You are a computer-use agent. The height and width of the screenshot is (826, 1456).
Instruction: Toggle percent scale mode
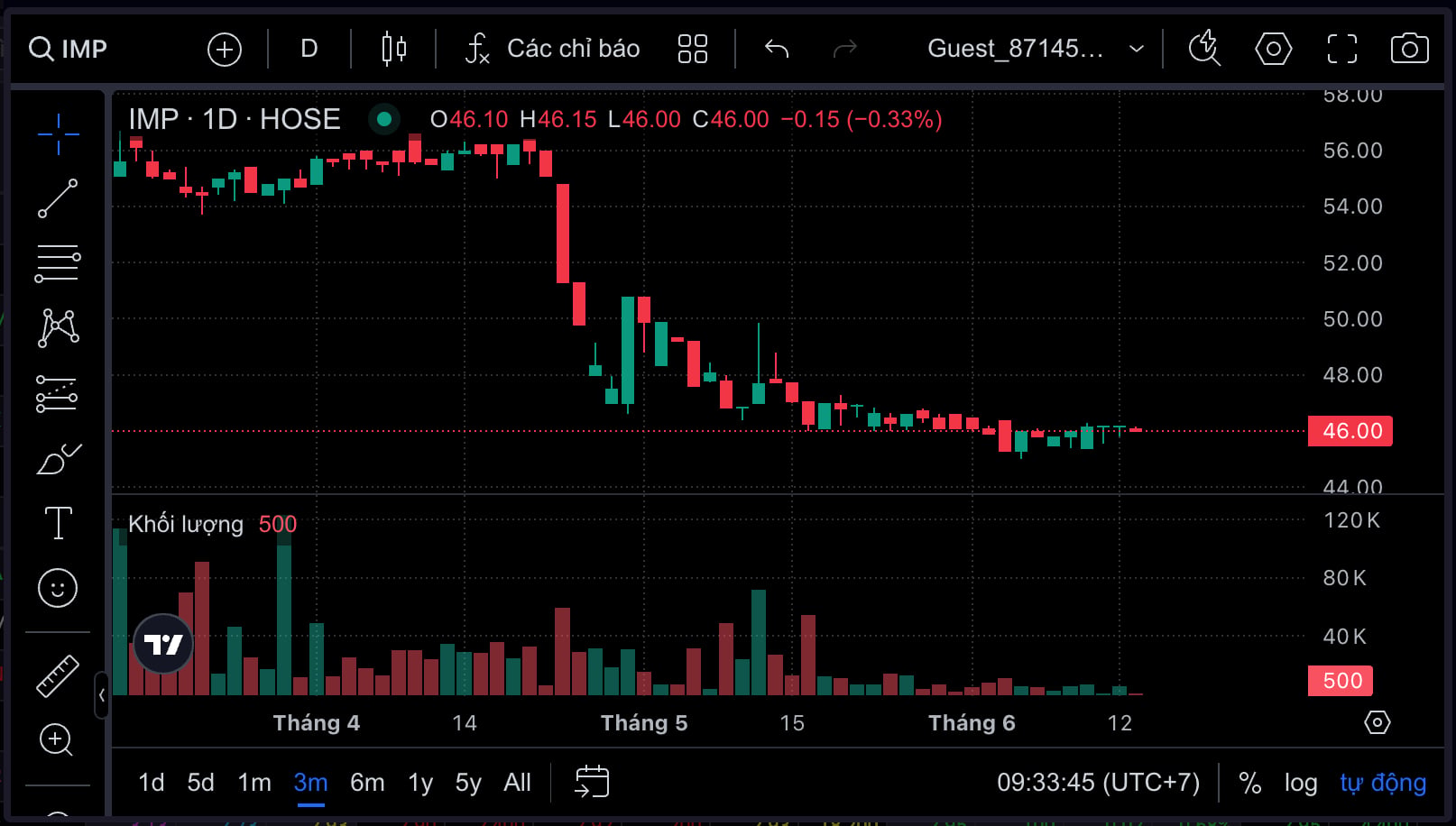[1249, 783]
